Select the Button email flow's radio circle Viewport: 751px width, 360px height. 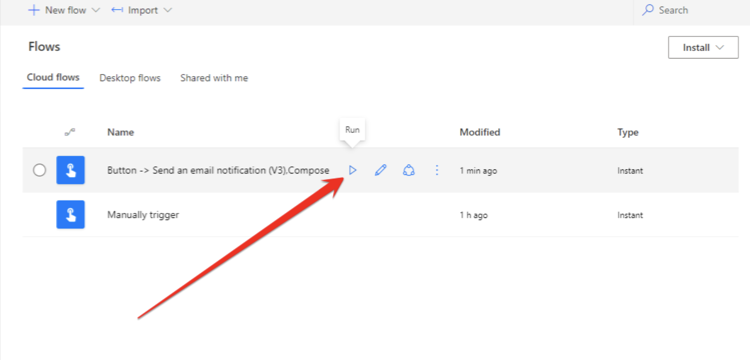39,170
